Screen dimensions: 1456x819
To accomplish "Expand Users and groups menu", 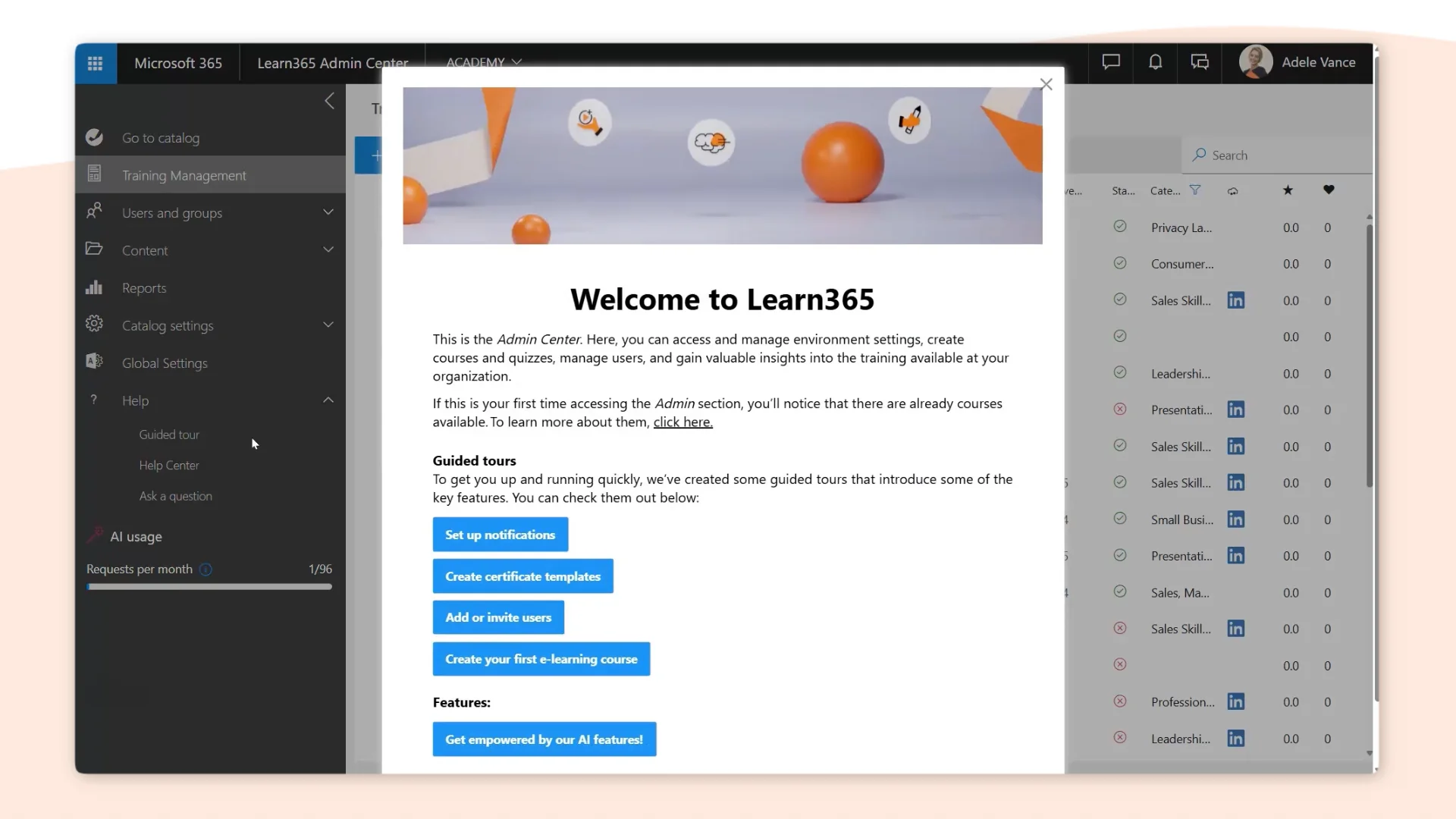I will click(x=328, y=212).
